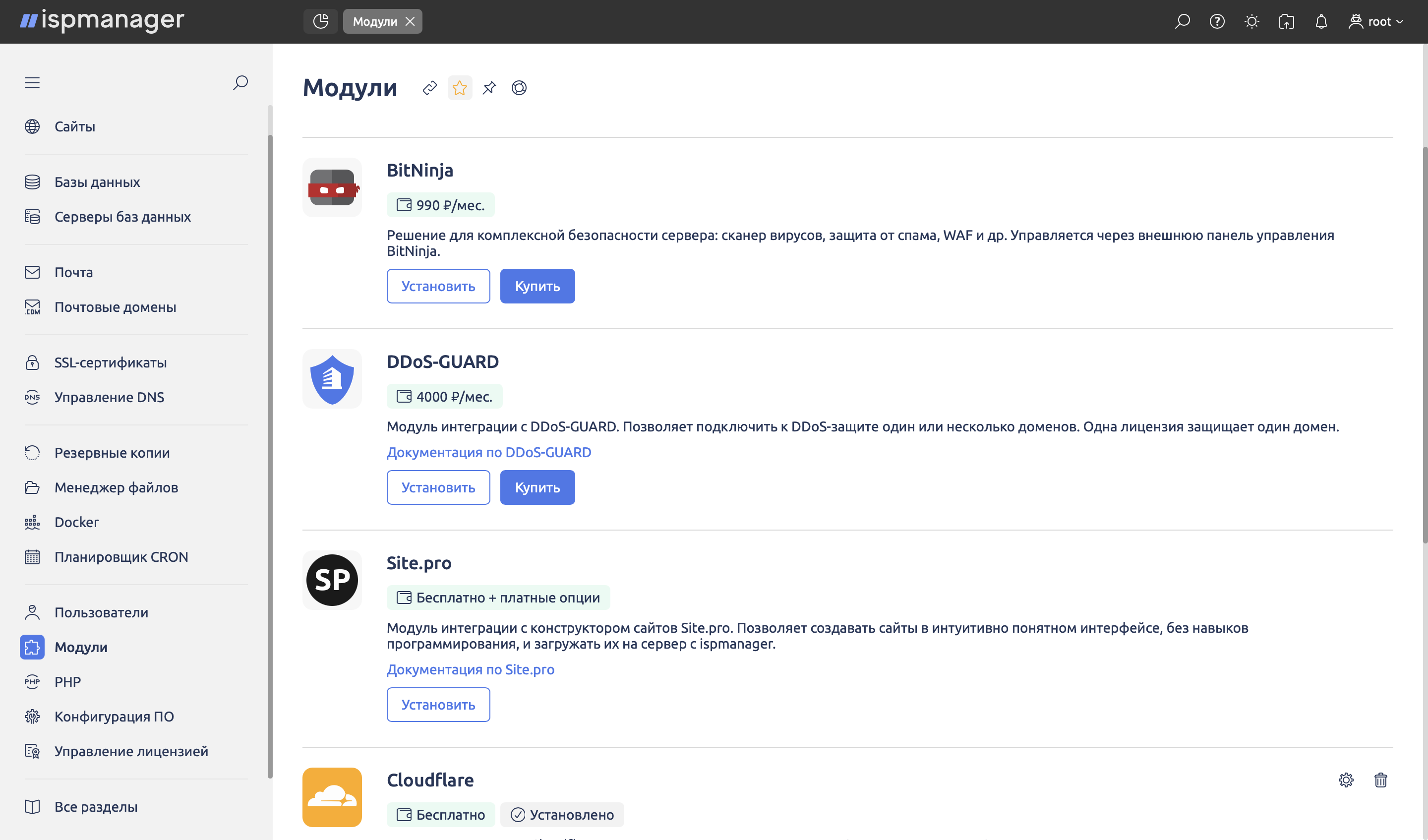Click the 4000 ₽/мес. price tag
The width and height of the screenshot is (1428, 840).
444,396
